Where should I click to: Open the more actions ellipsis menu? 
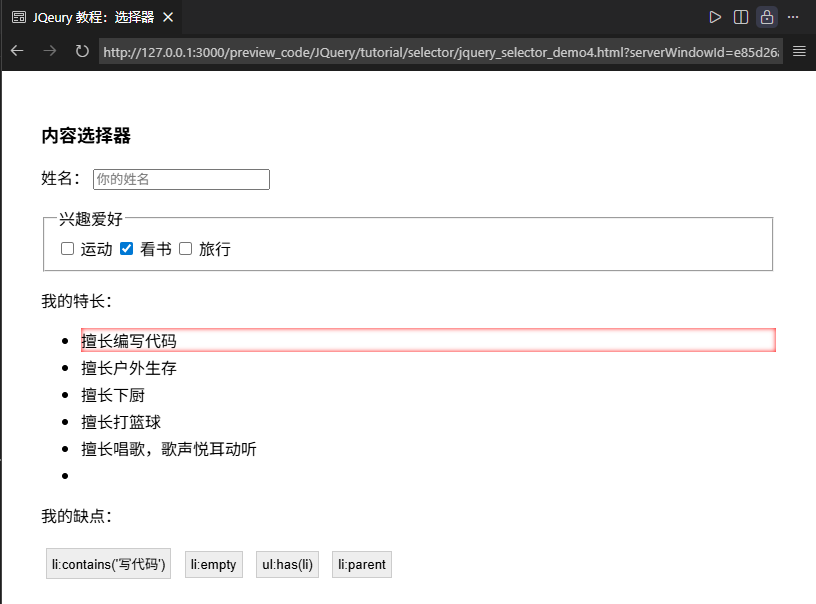pyautogui.click(x=793, y=17)
